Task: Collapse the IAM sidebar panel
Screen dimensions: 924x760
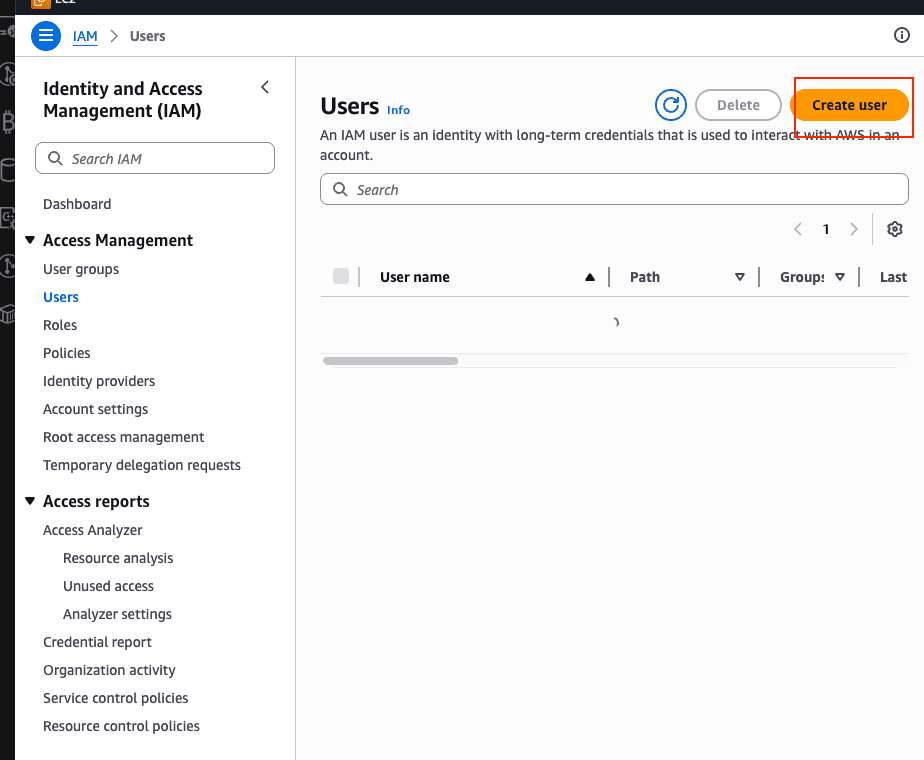Action: [x=264, y=87]
